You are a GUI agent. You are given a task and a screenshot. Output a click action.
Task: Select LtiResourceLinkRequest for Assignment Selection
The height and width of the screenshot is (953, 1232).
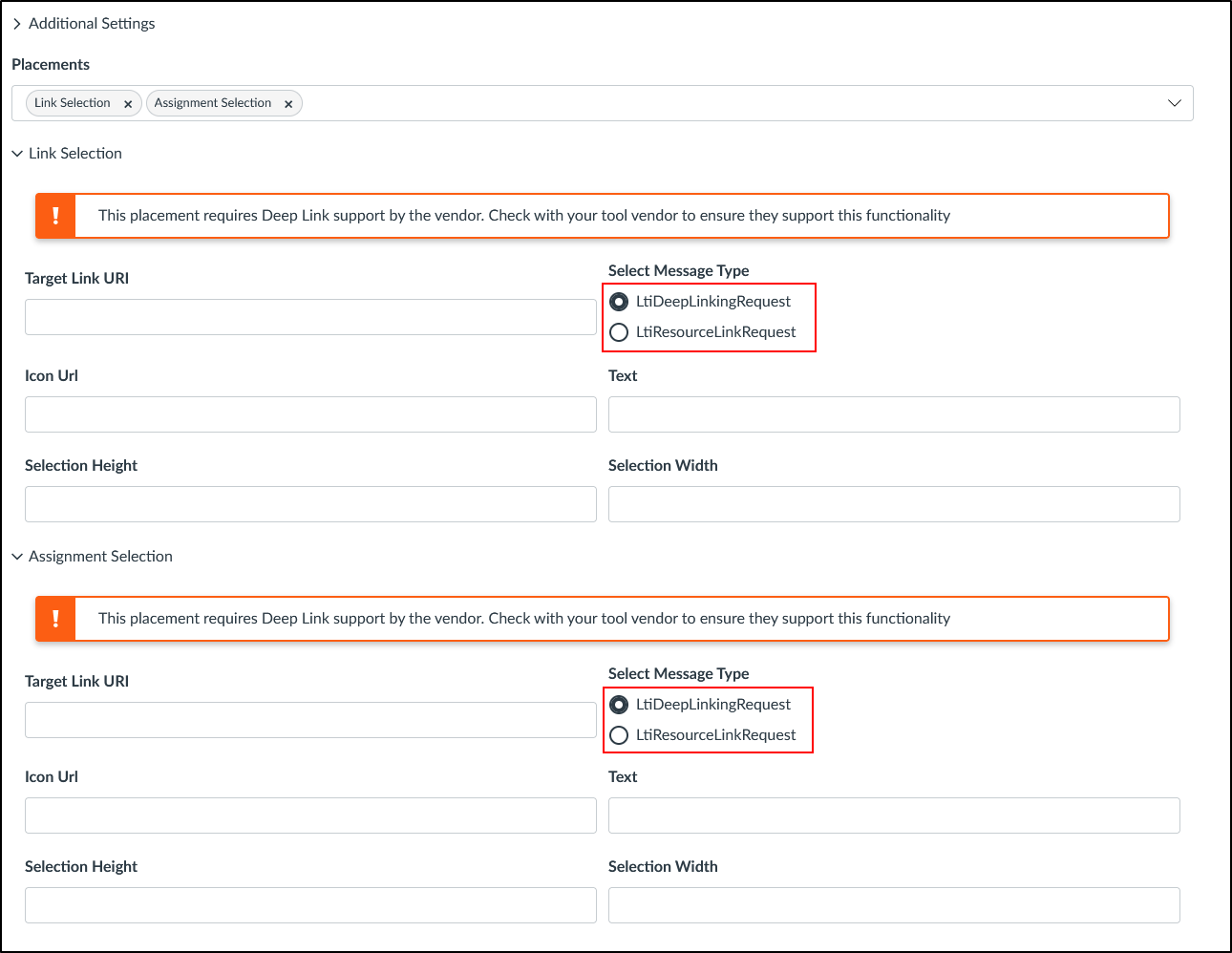pyautogui.click(x=618, y=735)
